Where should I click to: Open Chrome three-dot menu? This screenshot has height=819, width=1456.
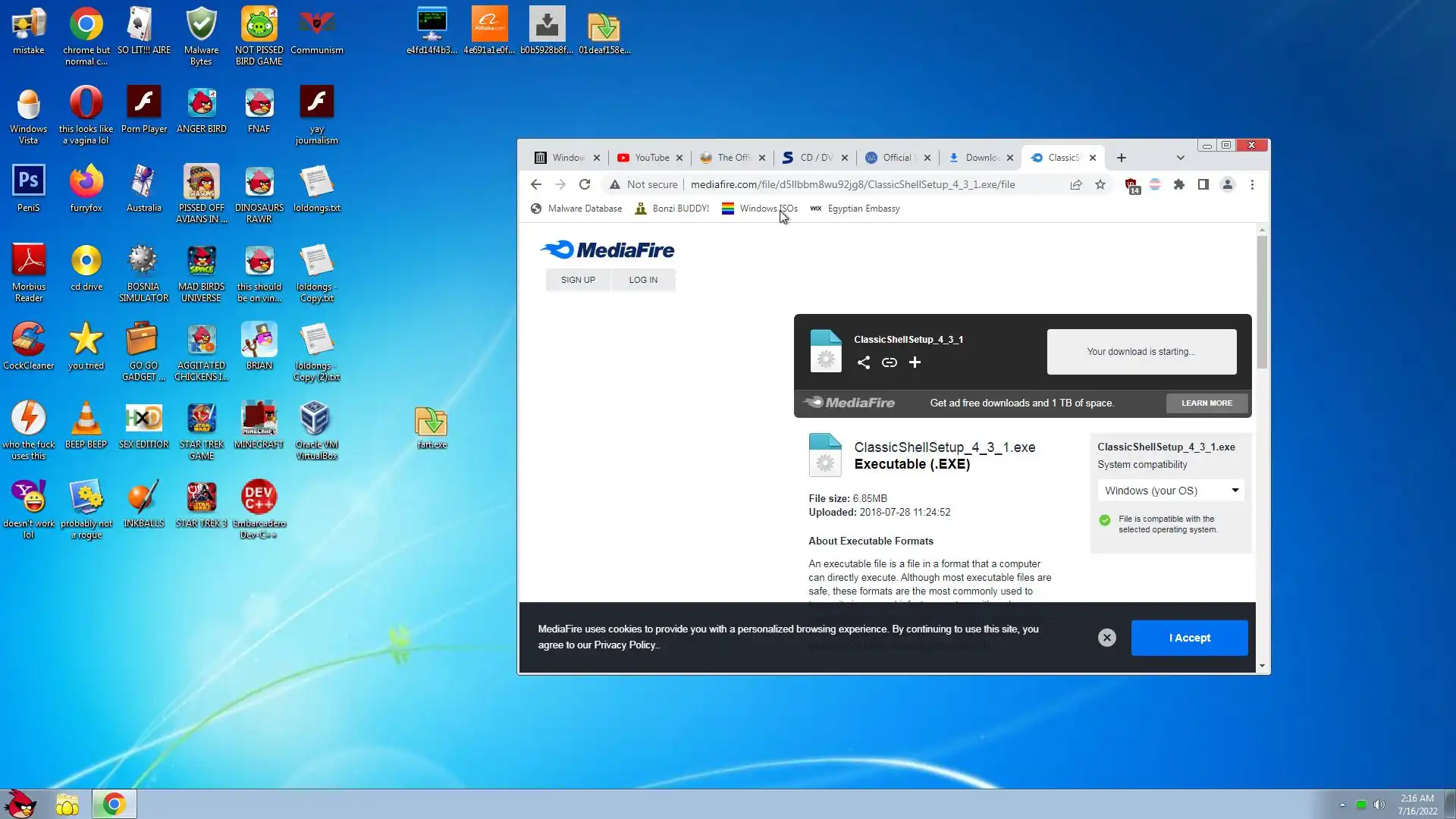[x=1252, y=184]
